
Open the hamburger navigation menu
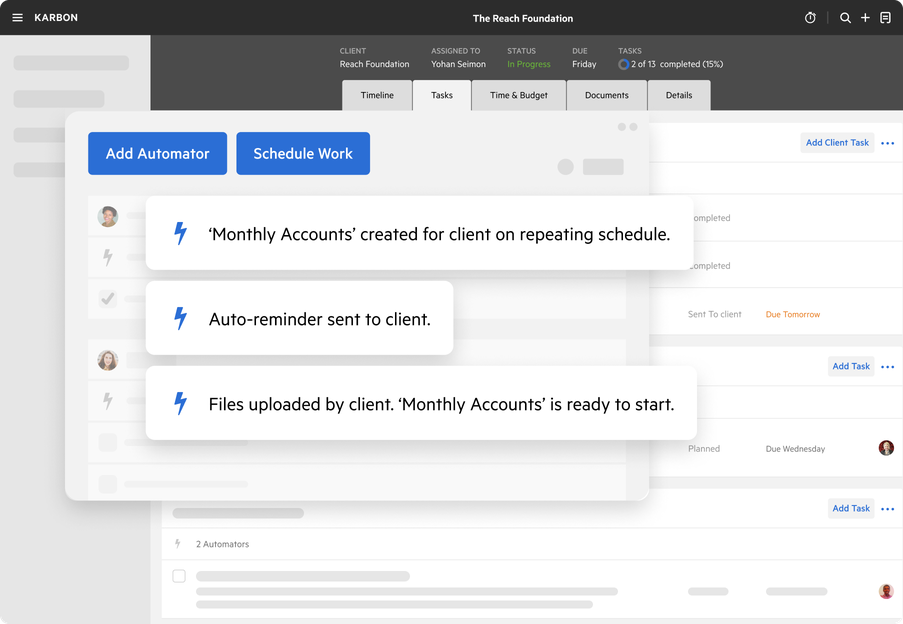[17, 17]
